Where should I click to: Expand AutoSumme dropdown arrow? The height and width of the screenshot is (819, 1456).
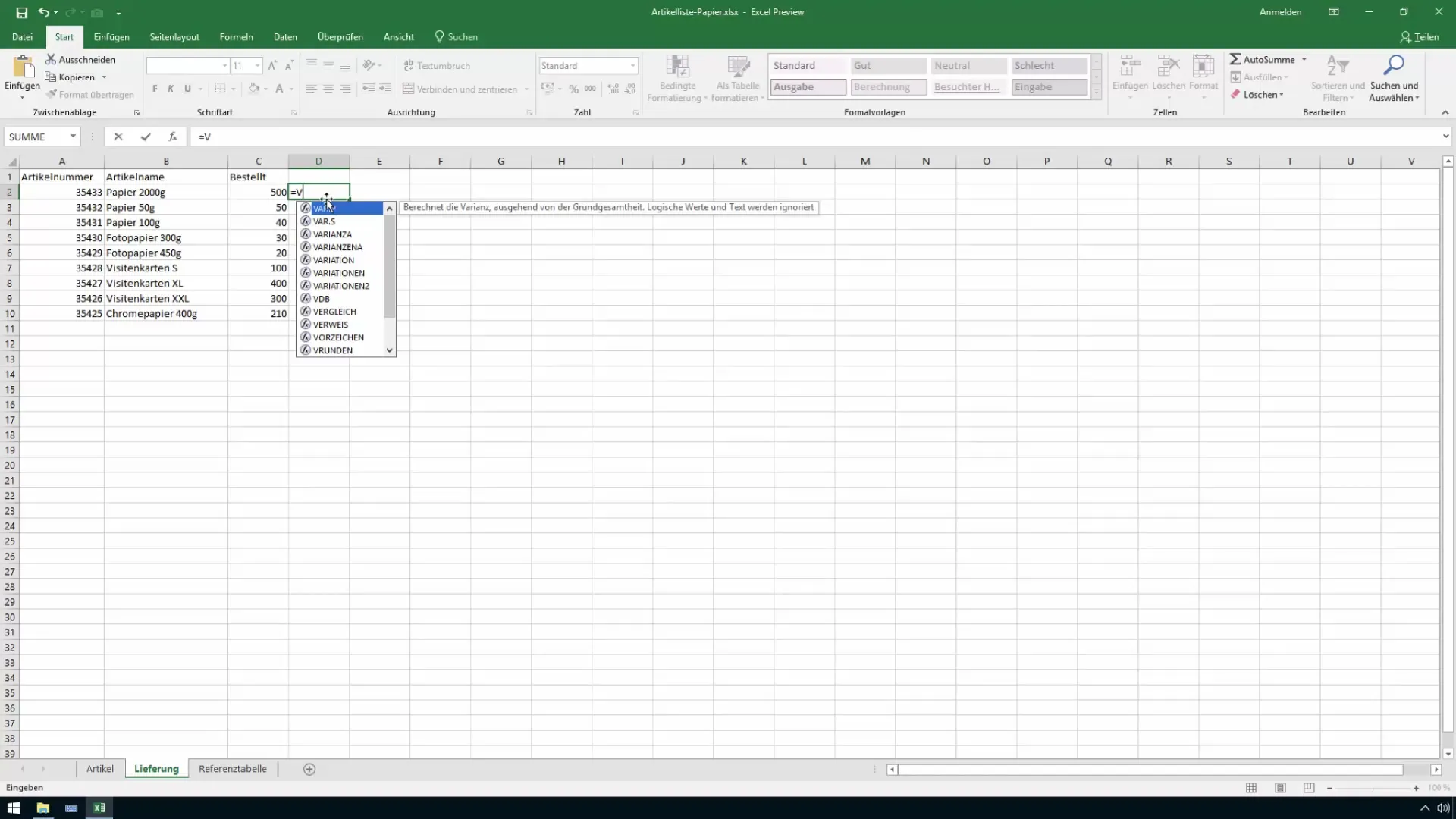tap(1304, 59)
